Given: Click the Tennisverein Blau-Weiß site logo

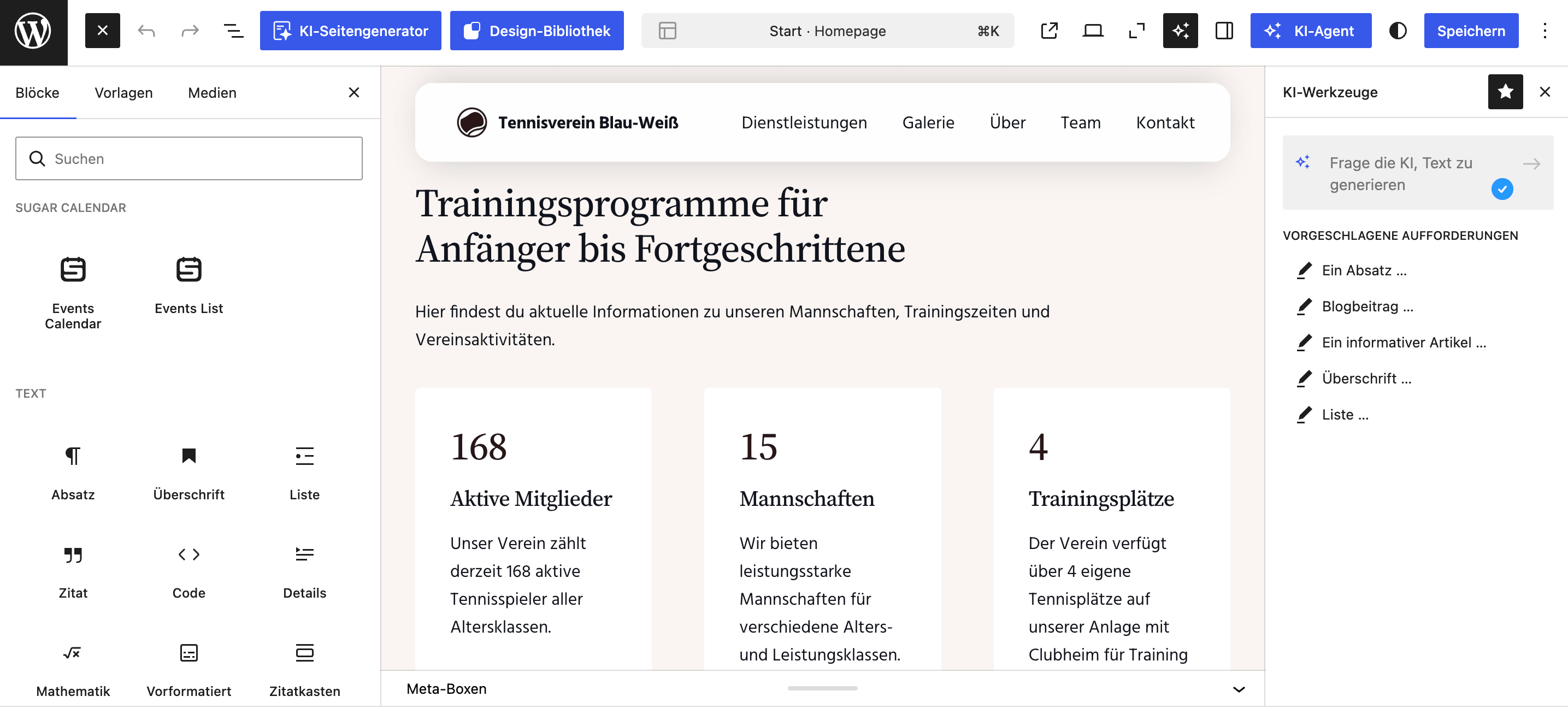Looking at the screenshot, I should click(471, 122).
